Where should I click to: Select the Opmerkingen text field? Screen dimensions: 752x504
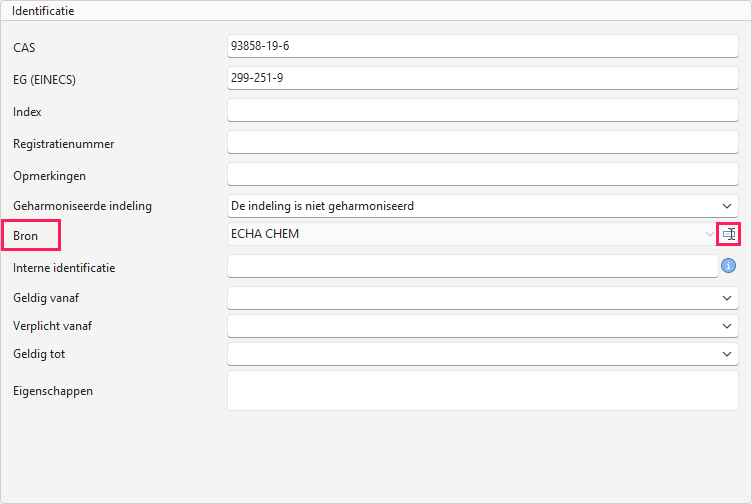(x=482, y=175)
